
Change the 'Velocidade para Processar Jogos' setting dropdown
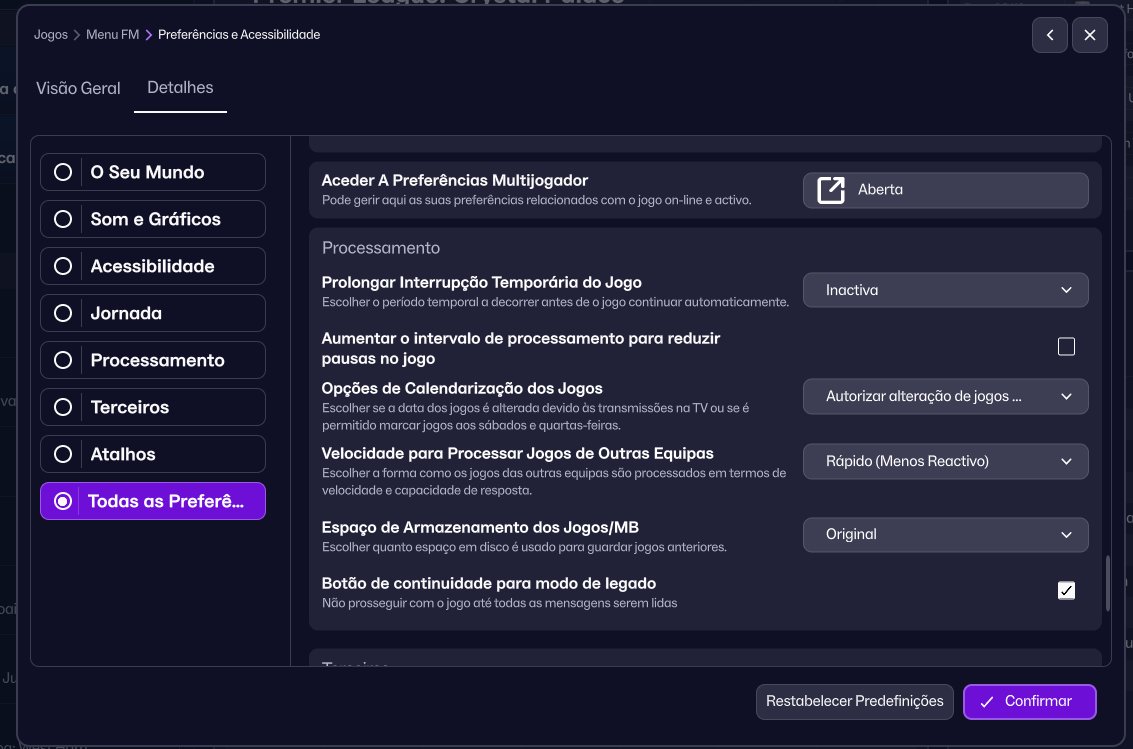(945, 461)
